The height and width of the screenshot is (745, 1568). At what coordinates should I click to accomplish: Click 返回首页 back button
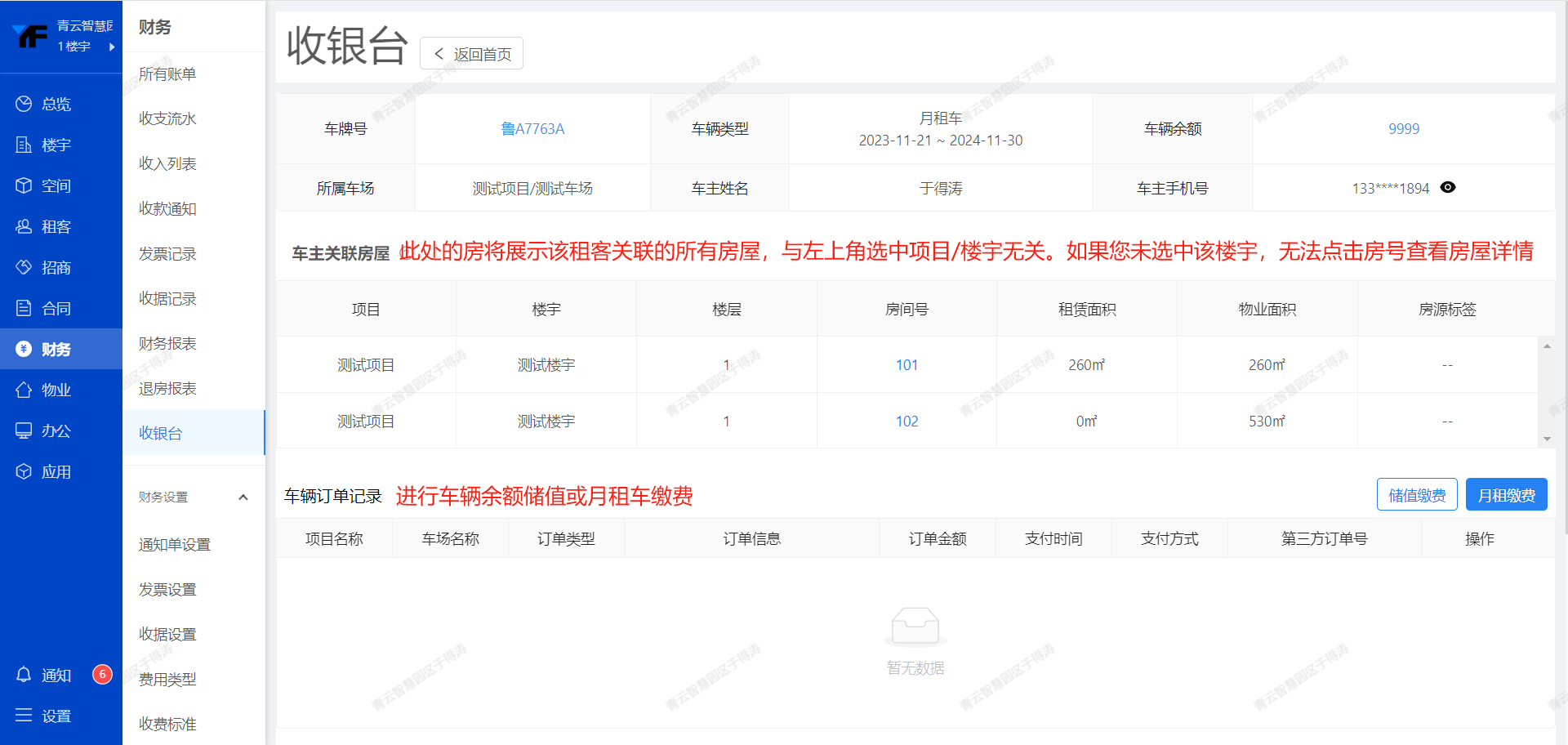tap(472, 54)
